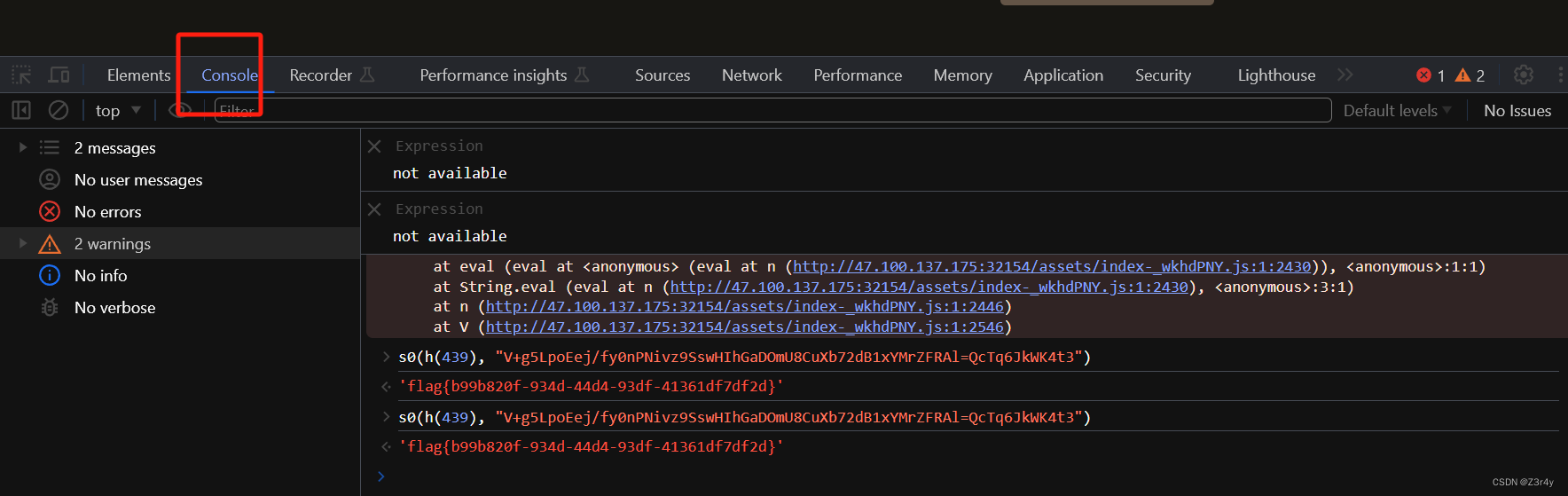Focus the console Filter input field

coord(772,110)
